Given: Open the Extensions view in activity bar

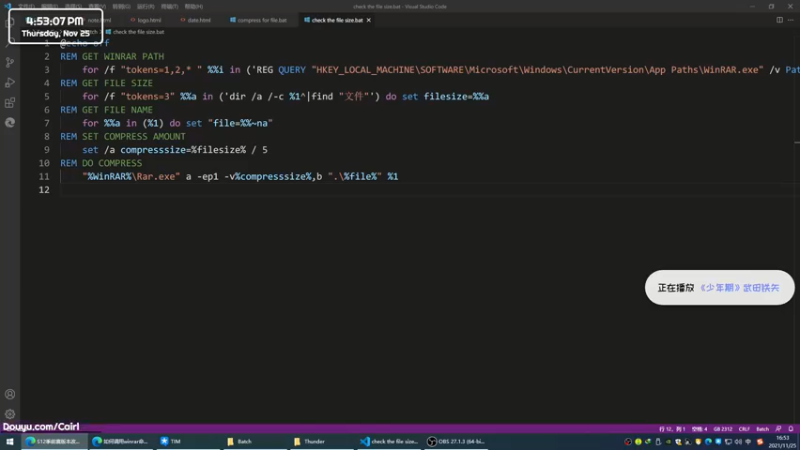Looking at the screenshot, I should [10, 103].
